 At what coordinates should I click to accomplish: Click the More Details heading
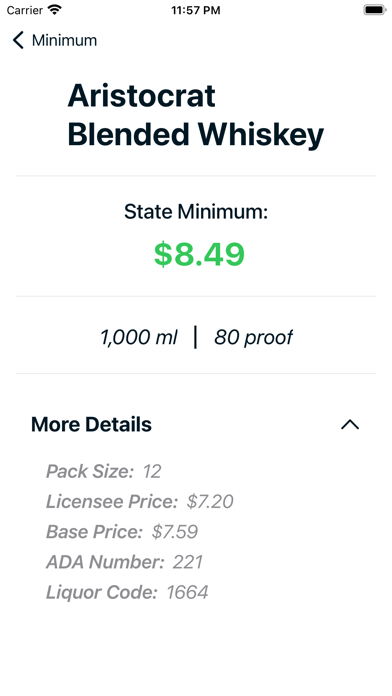[91, 425]
